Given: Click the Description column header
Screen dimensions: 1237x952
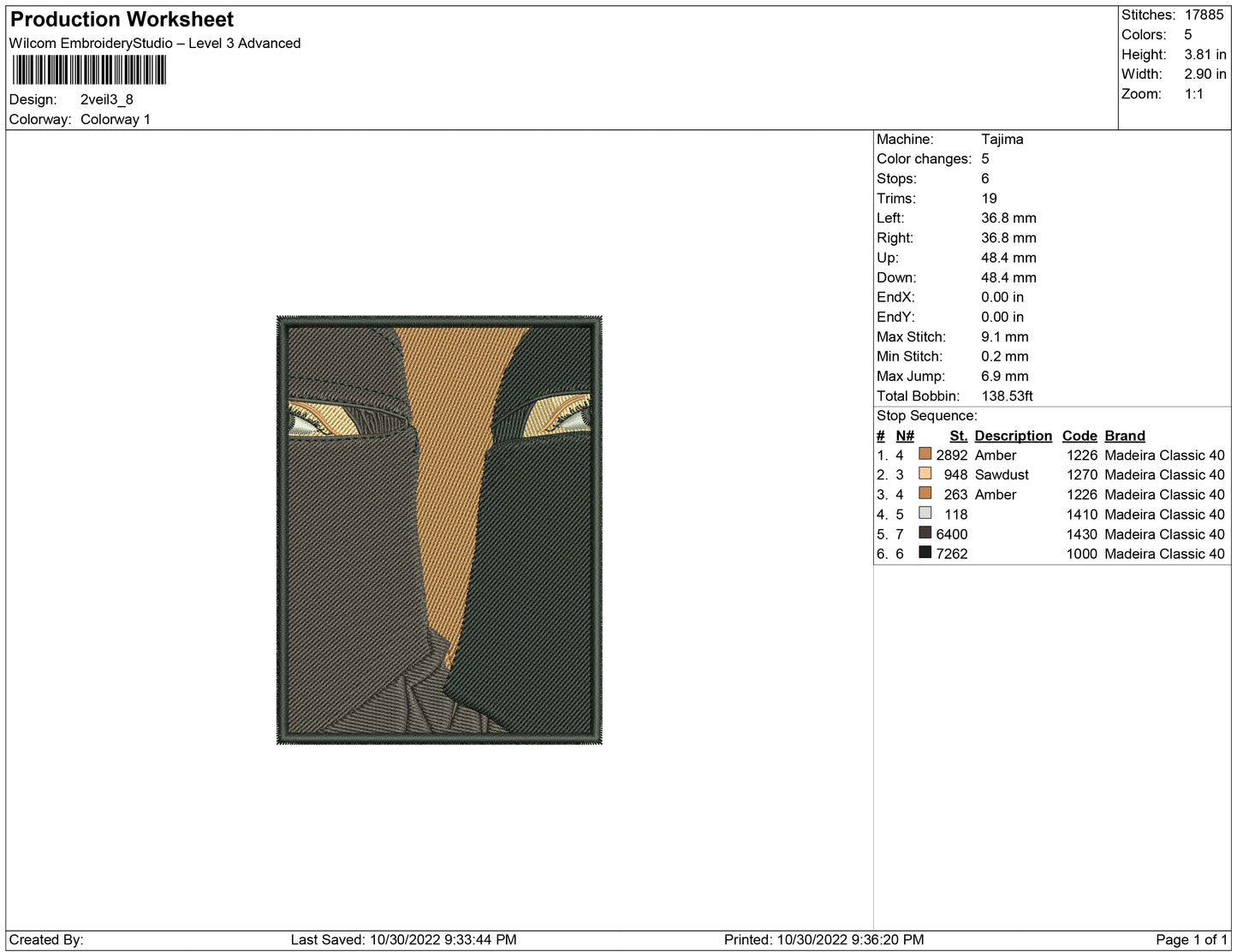Looking at the screenshot, I should tap(1013, 436).
